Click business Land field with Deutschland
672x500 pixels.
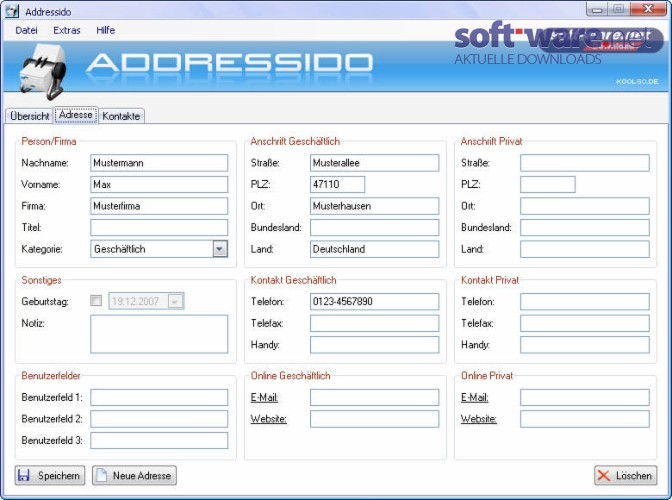point(375,249)
